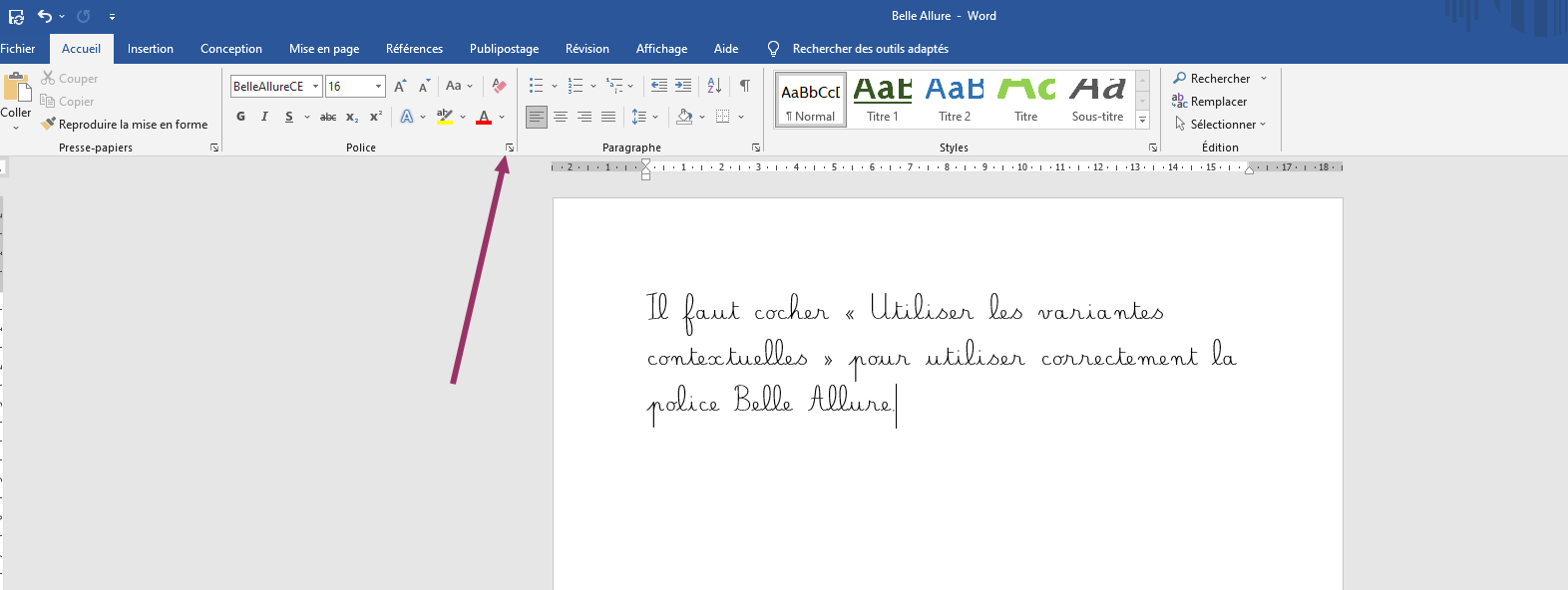Expand the underline style dropdown arrow

pos(307,117)
